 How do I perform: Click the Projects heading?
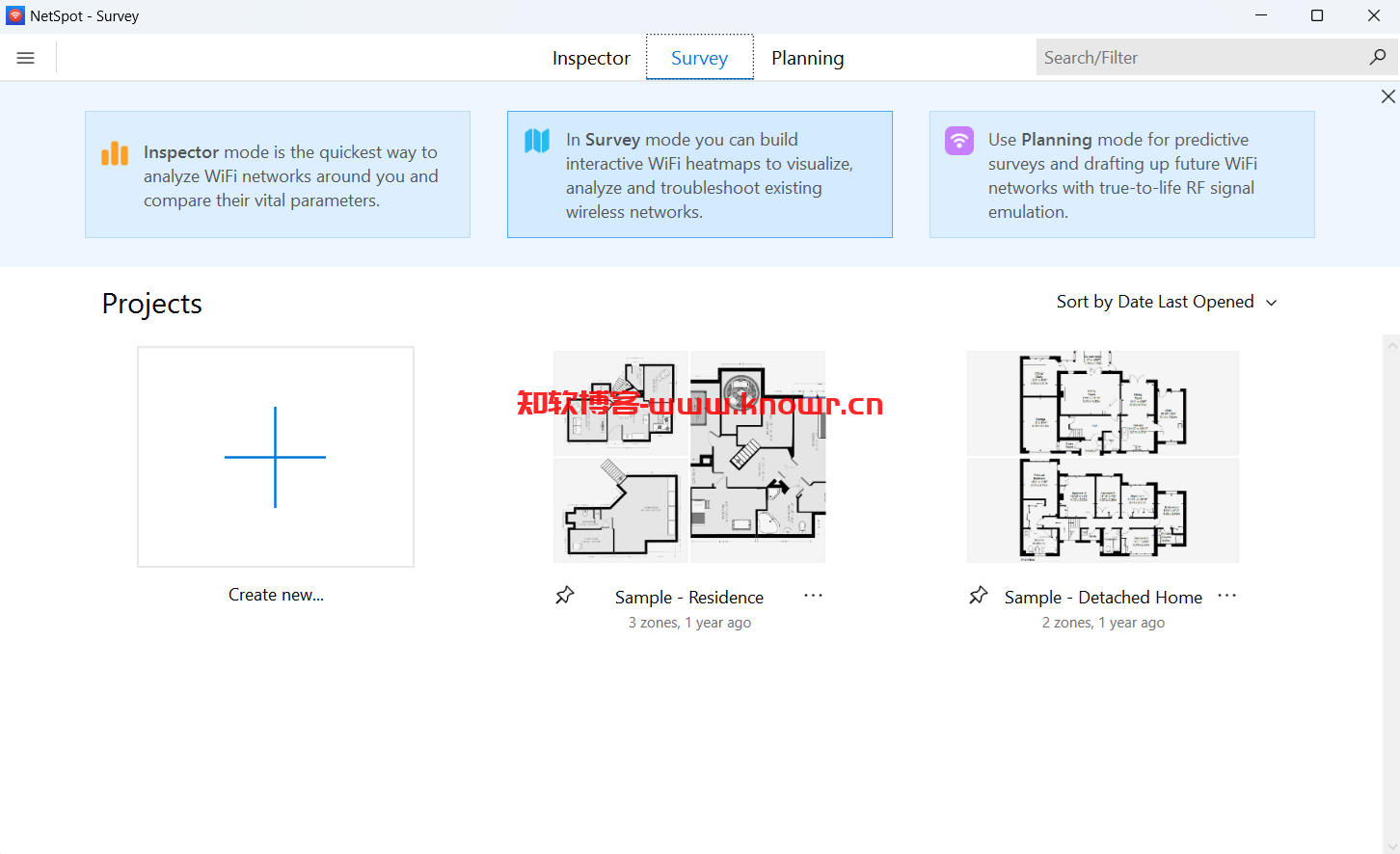(x=152, y=304)
